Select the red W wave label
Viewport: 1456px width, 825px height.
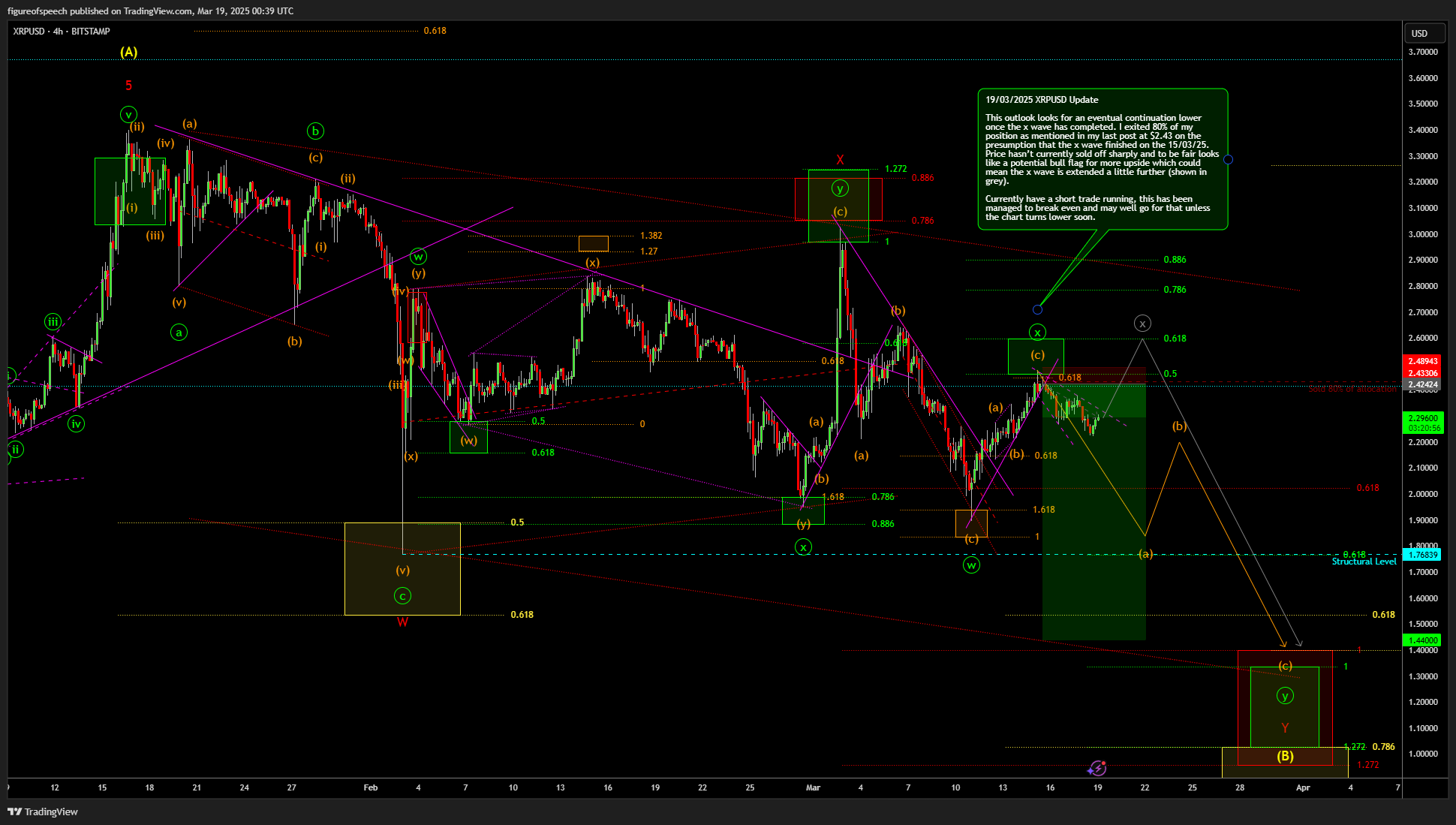pos(402,622)
